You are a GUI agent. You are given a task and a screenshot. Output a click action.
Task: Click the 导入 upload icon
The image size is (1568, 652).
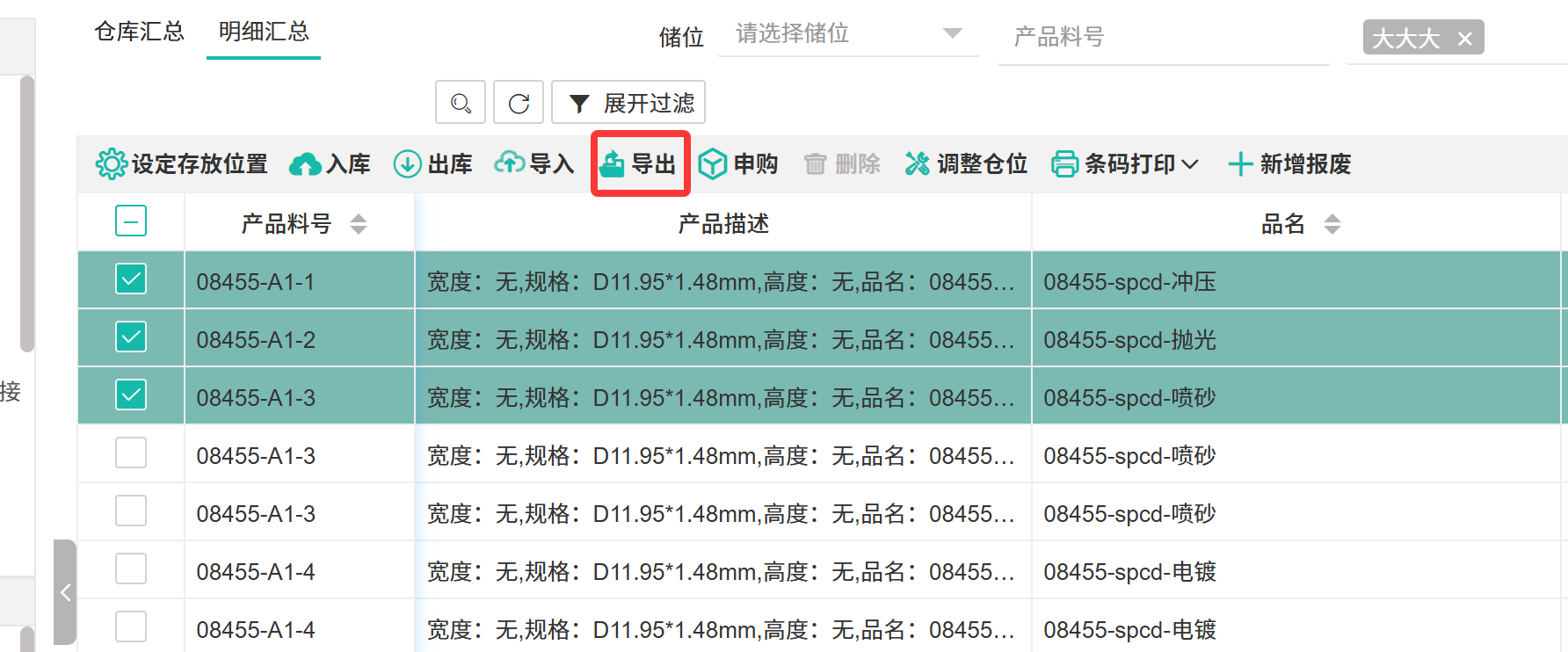510,164
